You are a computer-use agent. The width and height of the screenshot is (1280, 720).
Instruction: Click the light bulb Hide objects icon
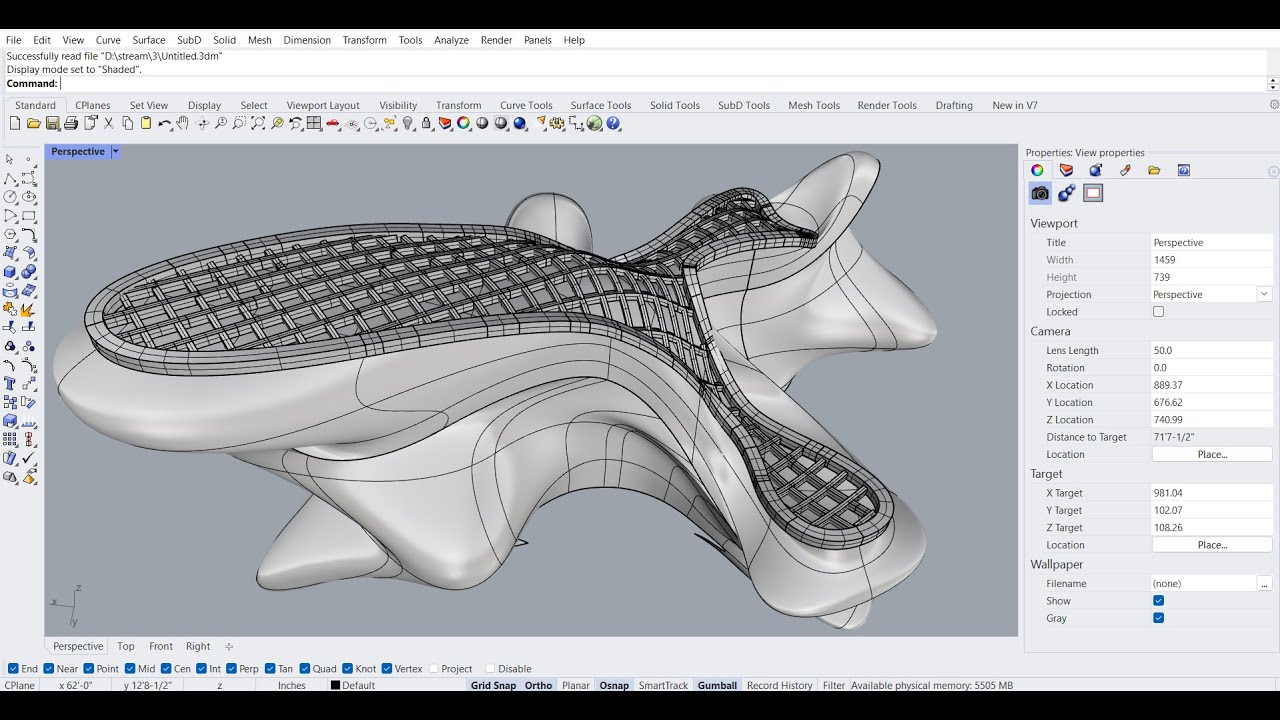pos(408,123)
